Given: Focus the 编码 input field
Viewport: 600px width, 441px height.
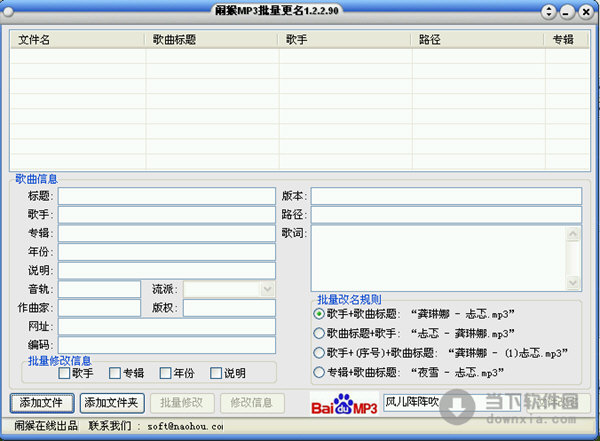Looking at the screenshot, I should point(167,345).
